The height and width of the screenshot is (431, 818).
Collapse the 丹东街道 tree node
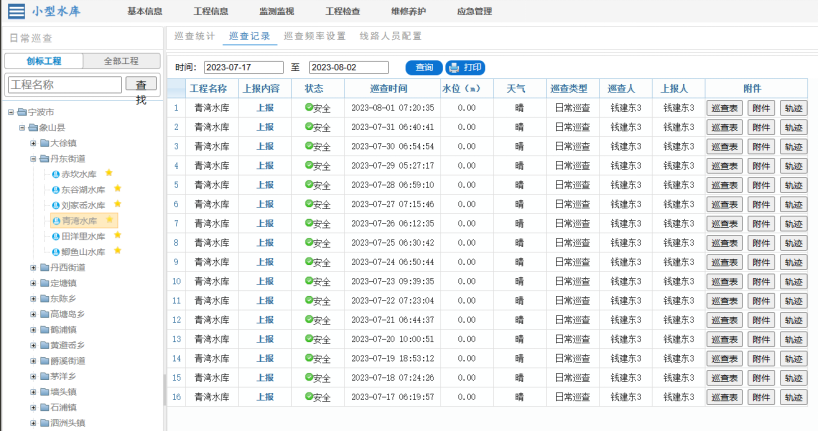(x=33, y=159)
